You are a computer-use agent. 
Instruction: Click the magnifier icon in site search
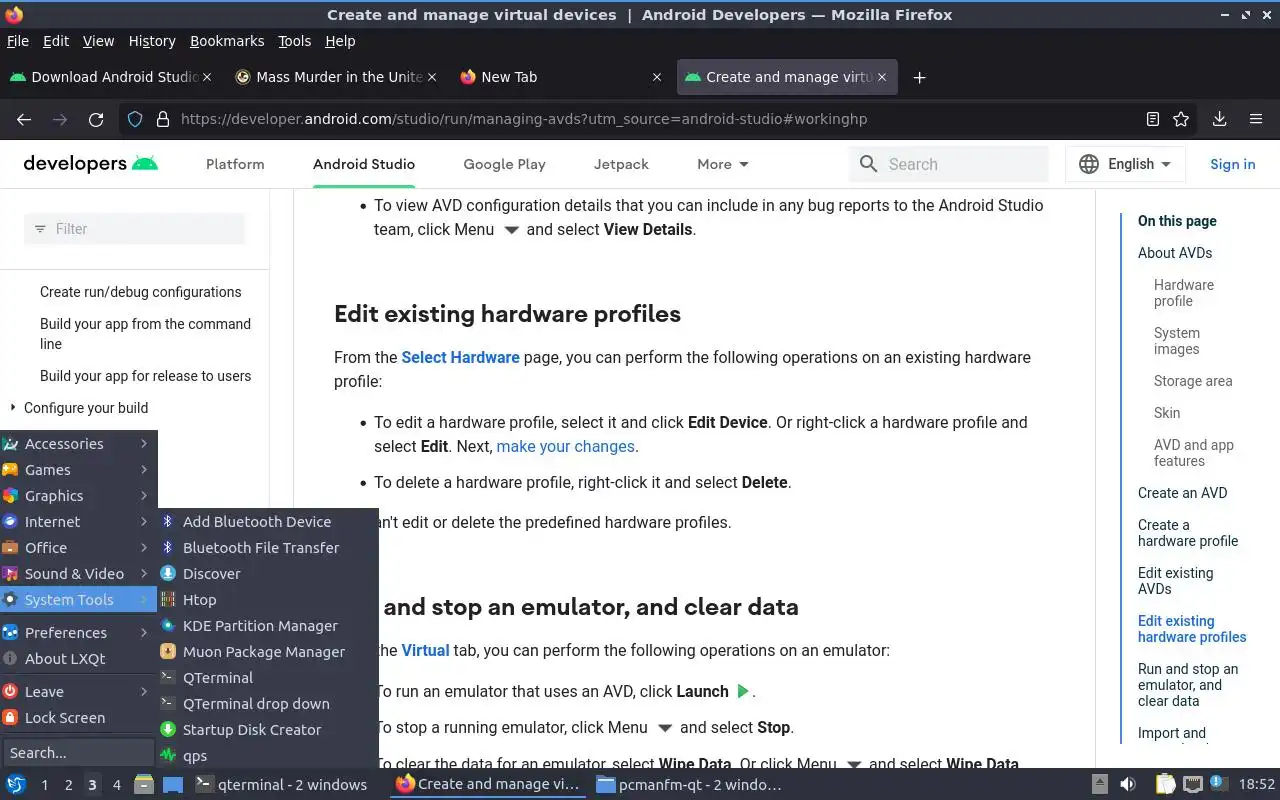[868, 164]
